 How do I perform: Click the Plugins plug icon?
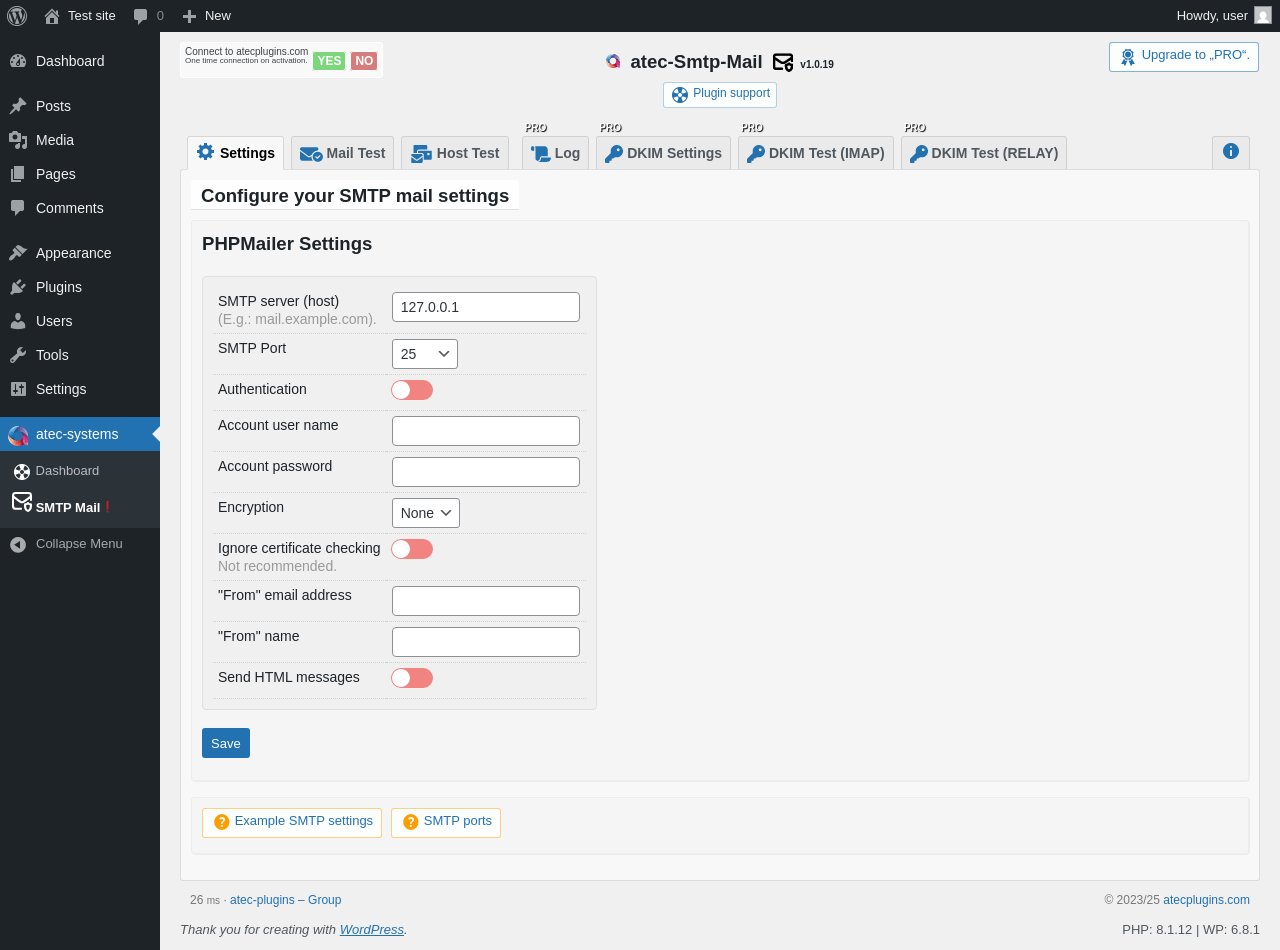18,287
